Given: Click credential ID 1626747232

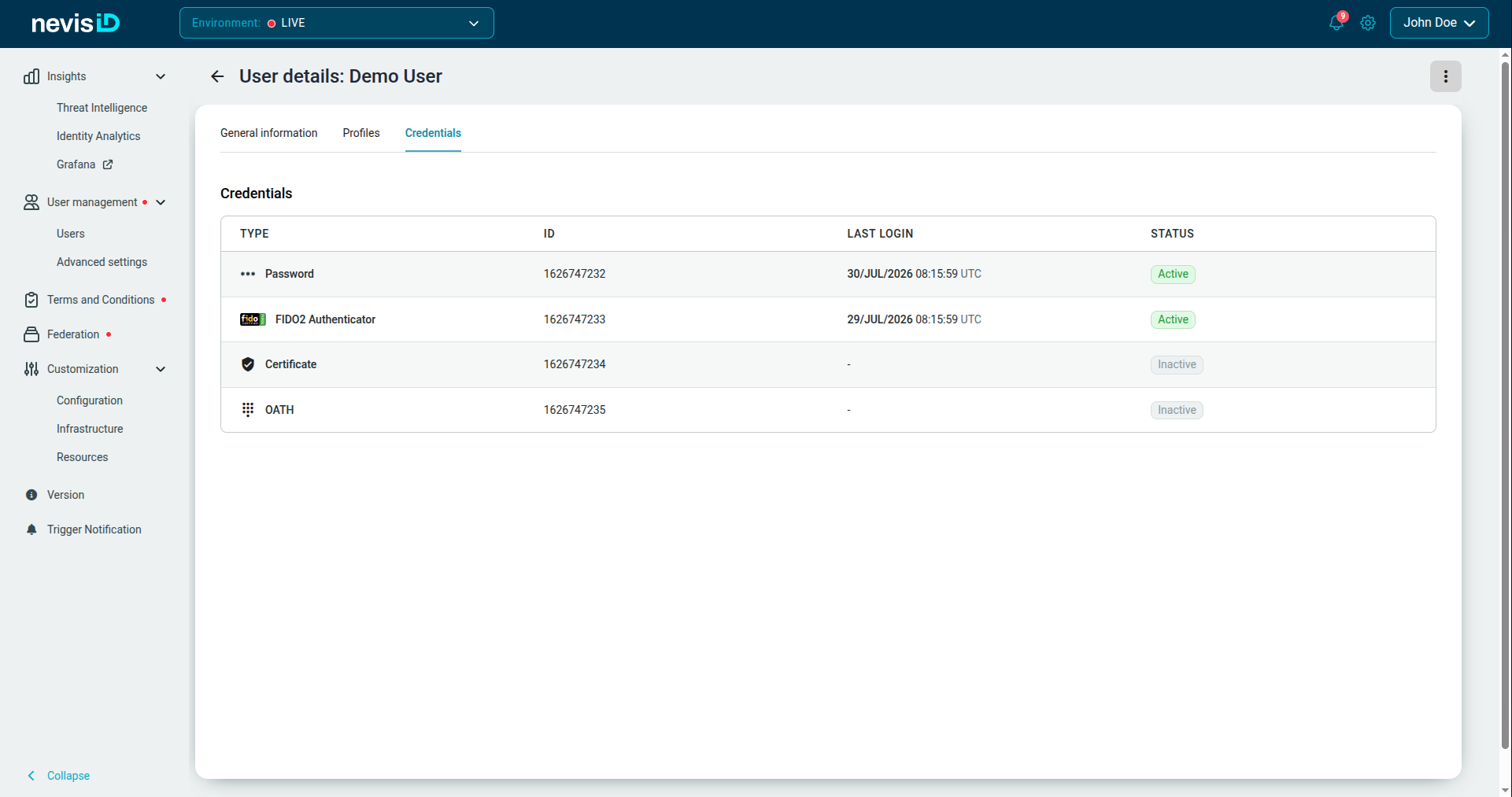Looking at the screenshot, I should (575, 274).
